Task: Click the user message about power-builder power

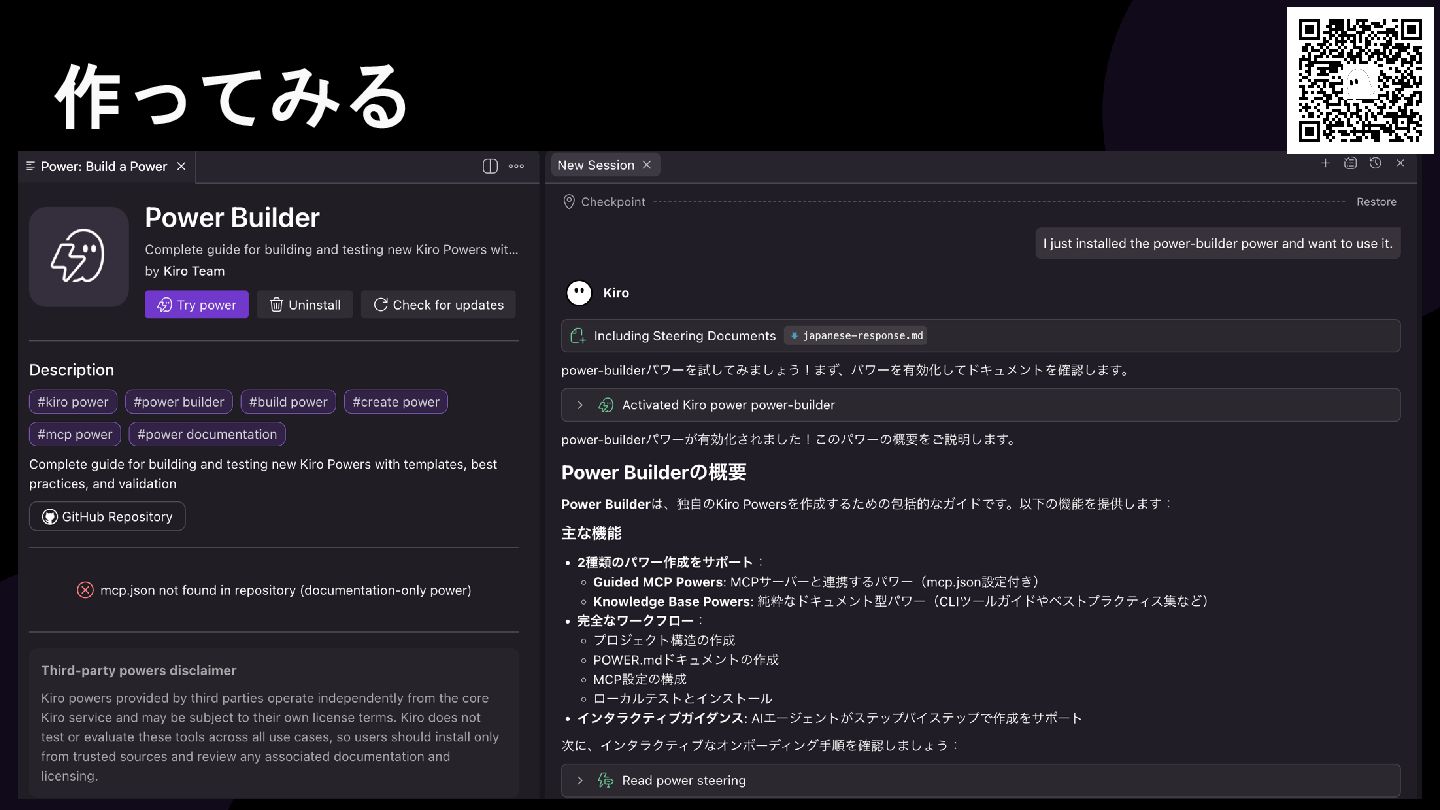Action: pos(1217,243)
